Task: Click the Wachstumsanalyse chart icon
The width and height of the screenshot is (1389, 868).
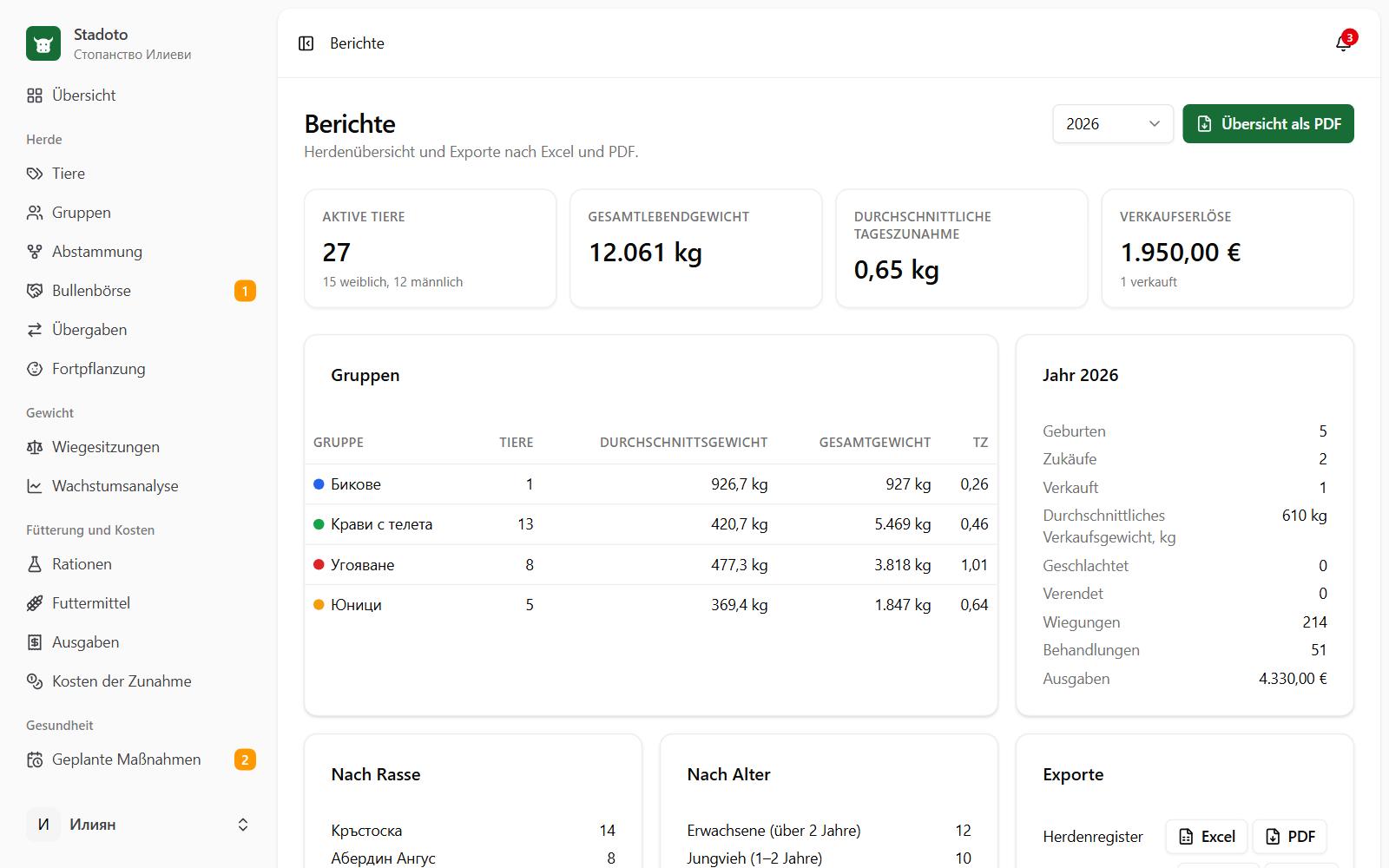Action: click(35, 486)
